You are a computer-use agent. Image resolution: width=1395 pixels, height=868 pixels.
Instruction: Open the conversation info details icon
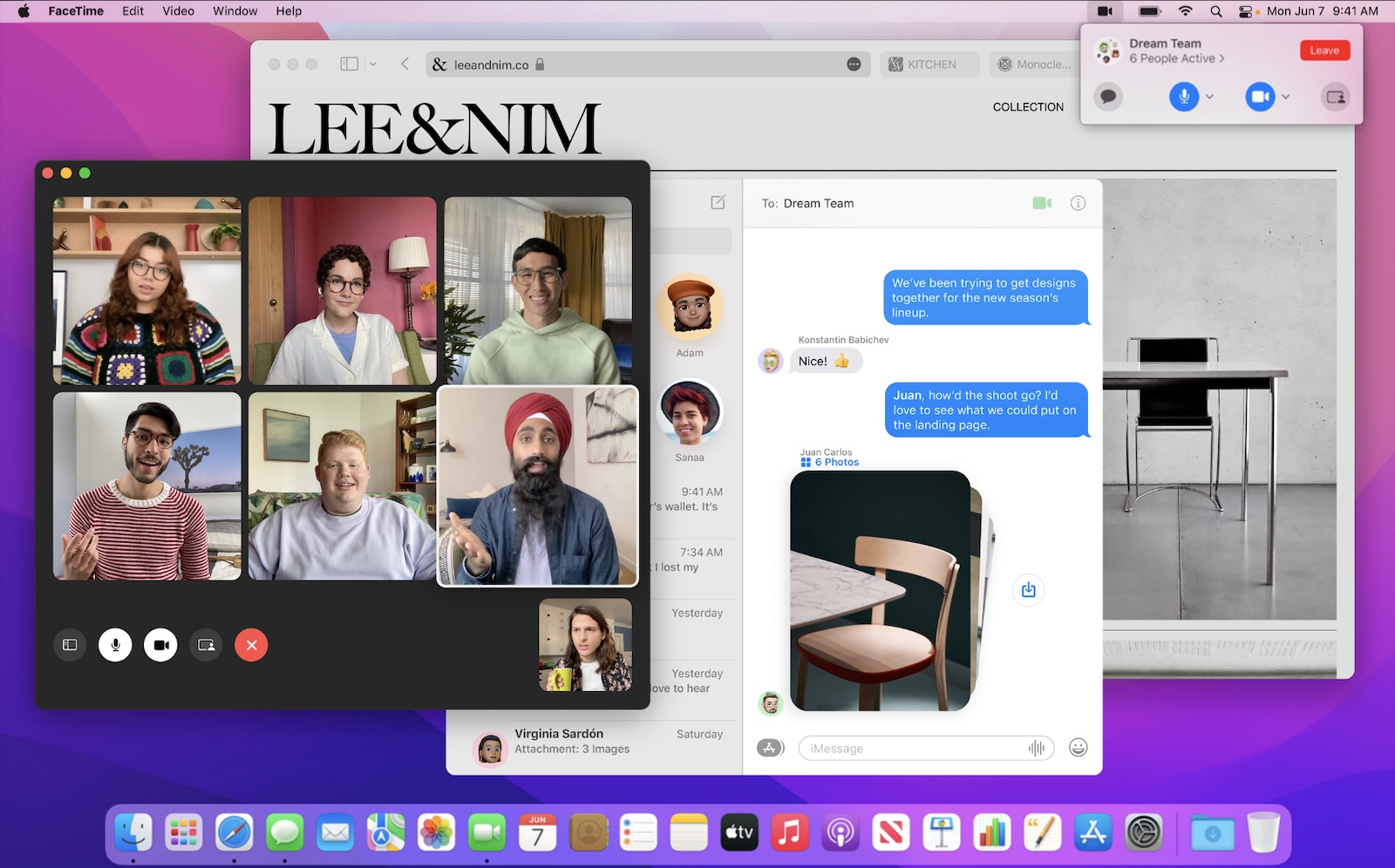point(1078,203)
